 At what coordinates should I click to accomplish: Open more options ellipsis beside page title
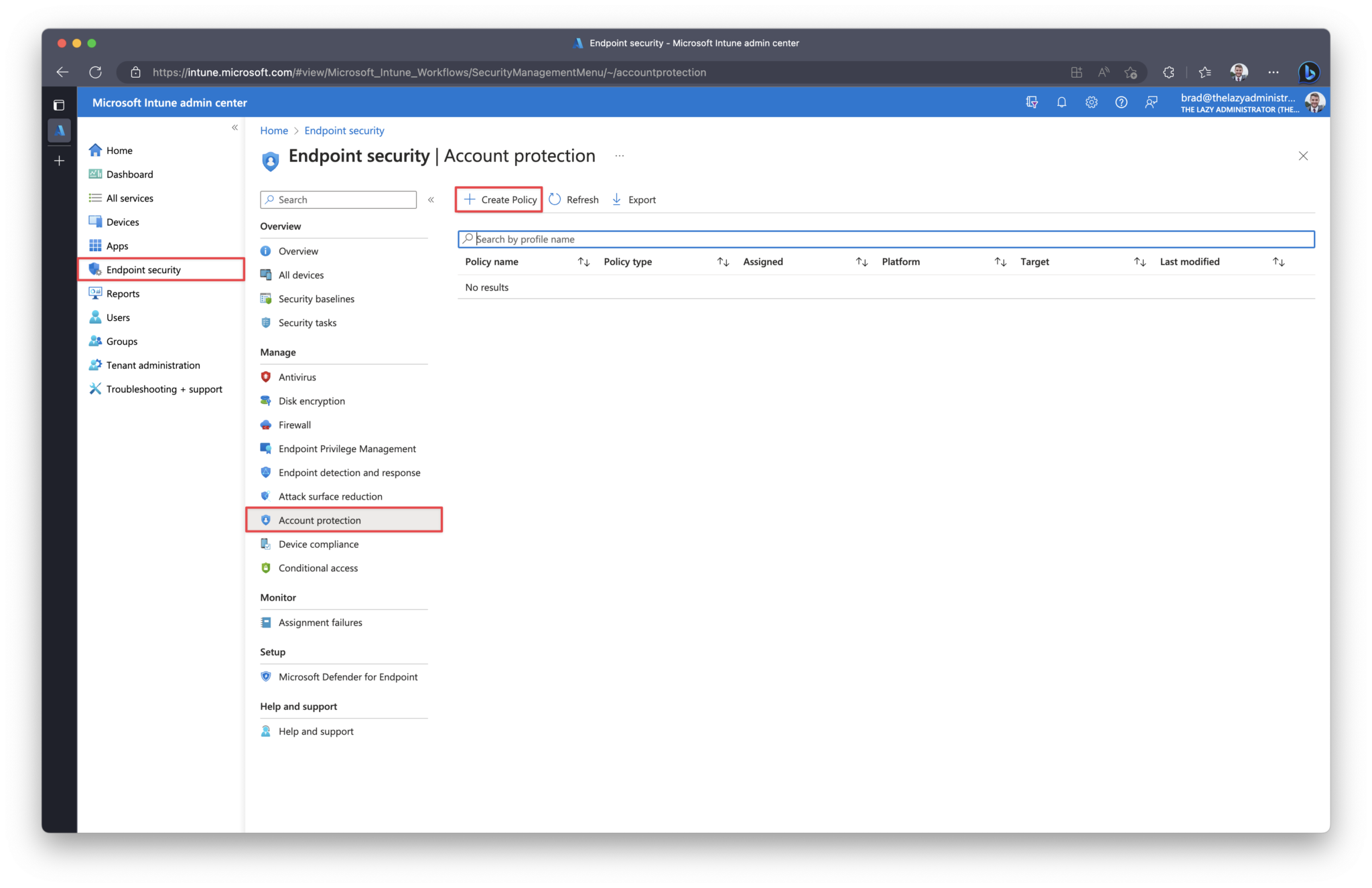point(620,156)
